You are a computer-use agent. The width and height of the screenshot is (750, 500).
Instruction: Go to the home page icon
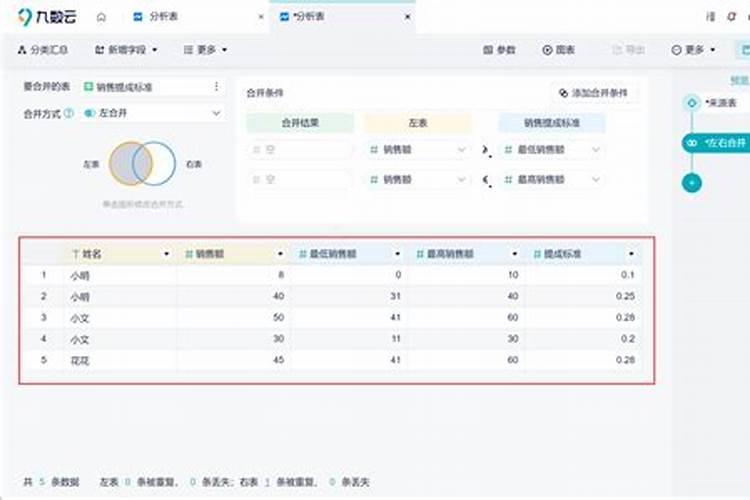[101, 17]
